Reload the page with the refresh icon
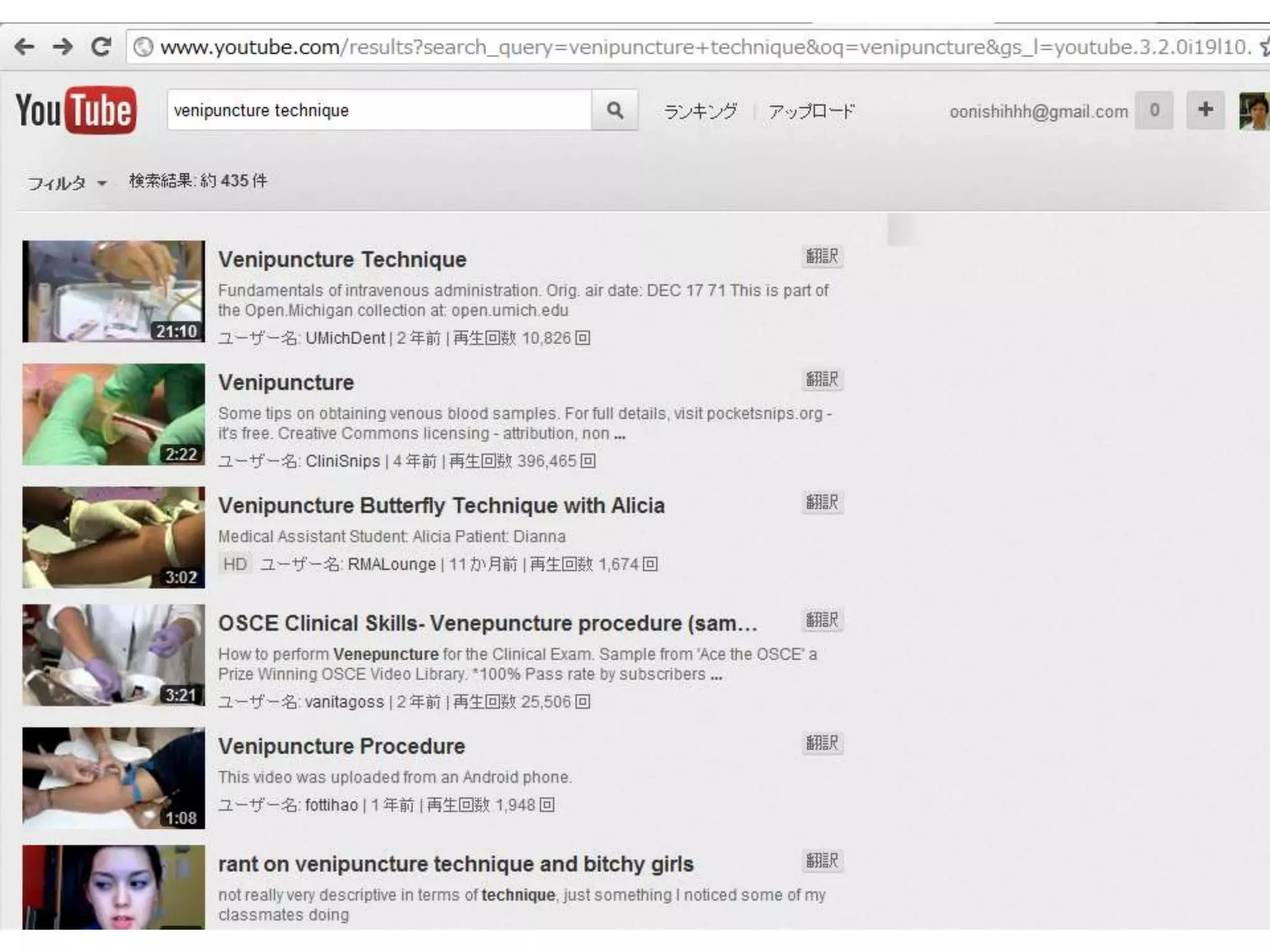This screenshot has height=952, width=1270. (101, 46)
